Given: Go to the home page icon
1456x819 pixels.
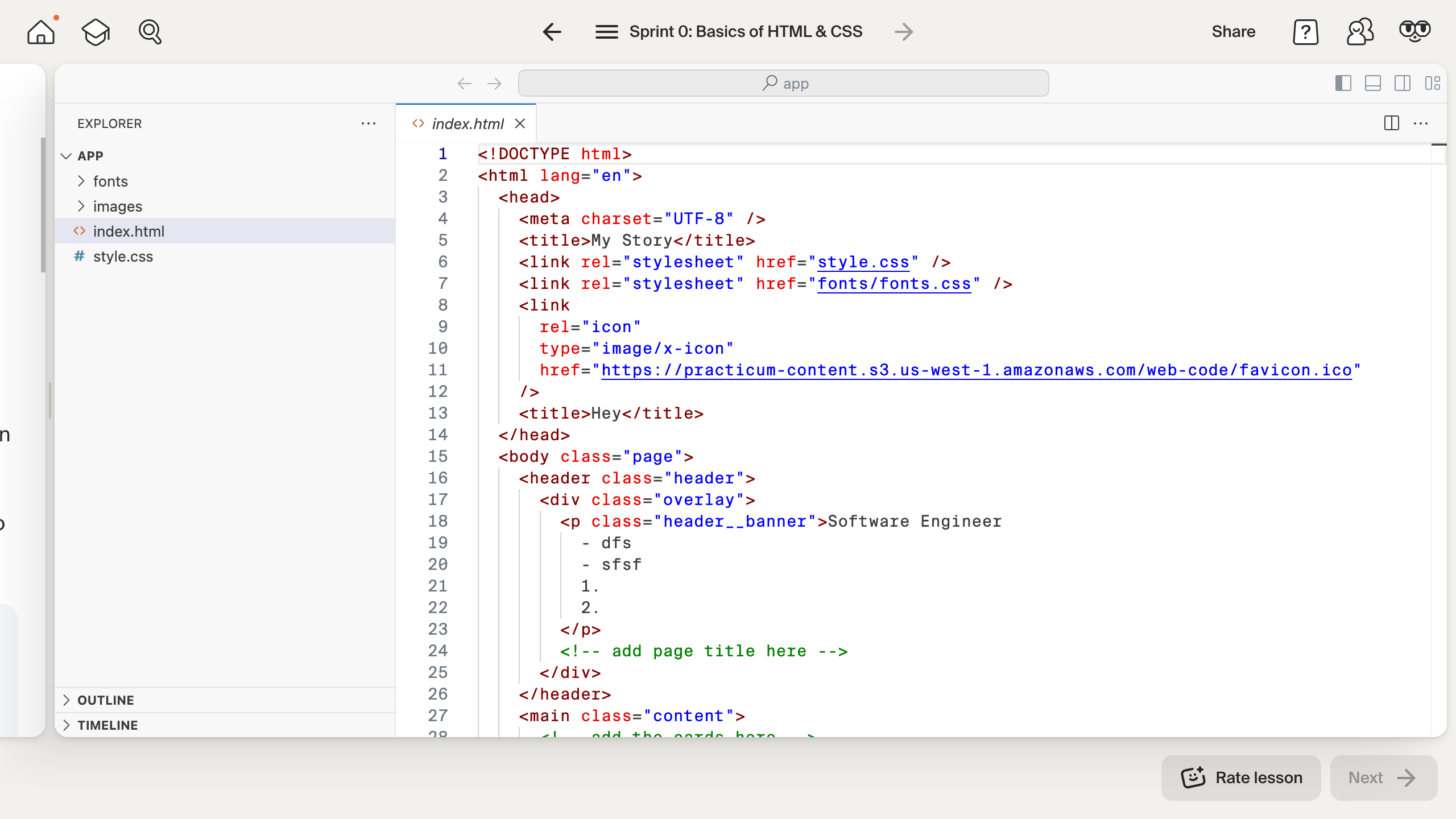Looking at the screenshot, I should pyautogui.click(x=41, y=32).
